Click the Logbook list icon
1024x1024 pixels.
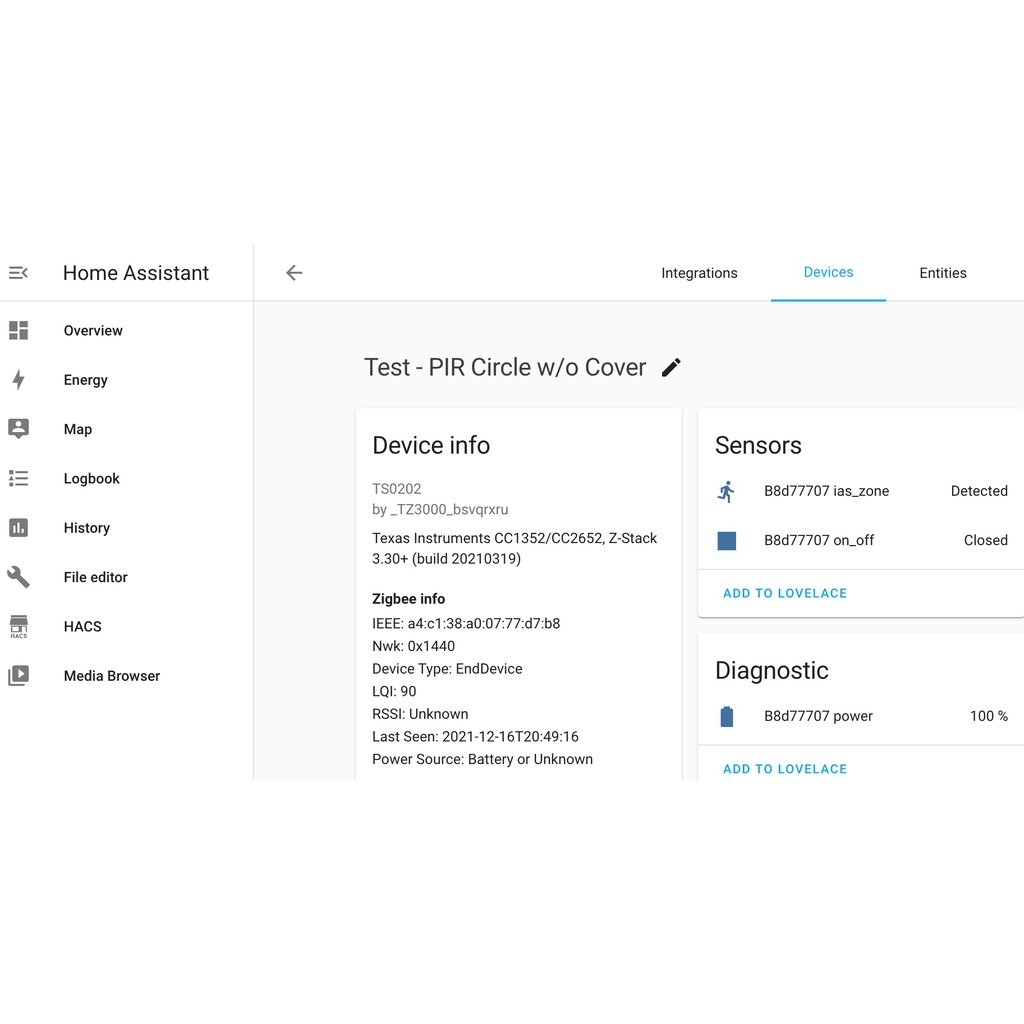pyautogui.click(x=18, y=478)
